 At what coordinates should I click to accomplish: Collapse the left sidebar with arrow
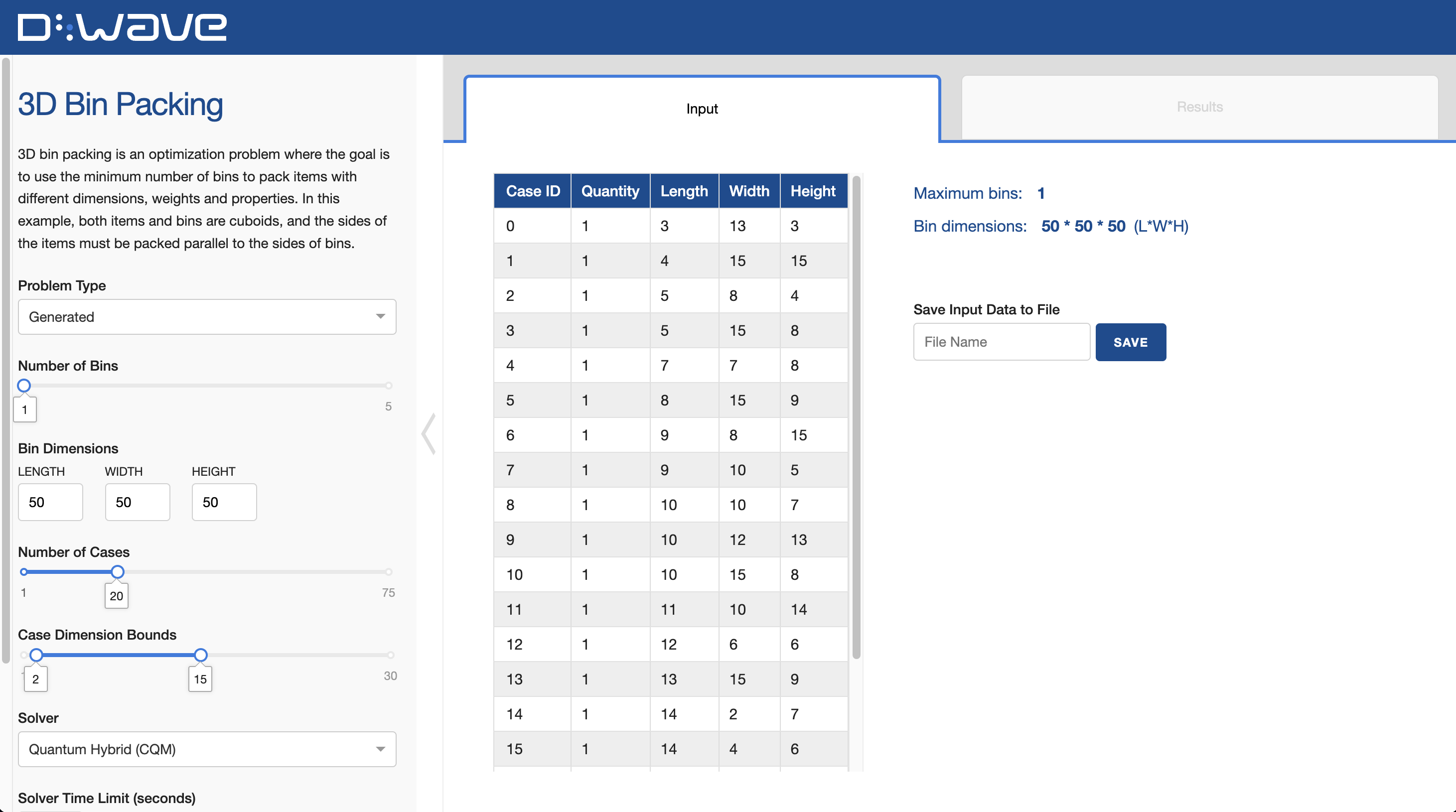coord(429,433)
